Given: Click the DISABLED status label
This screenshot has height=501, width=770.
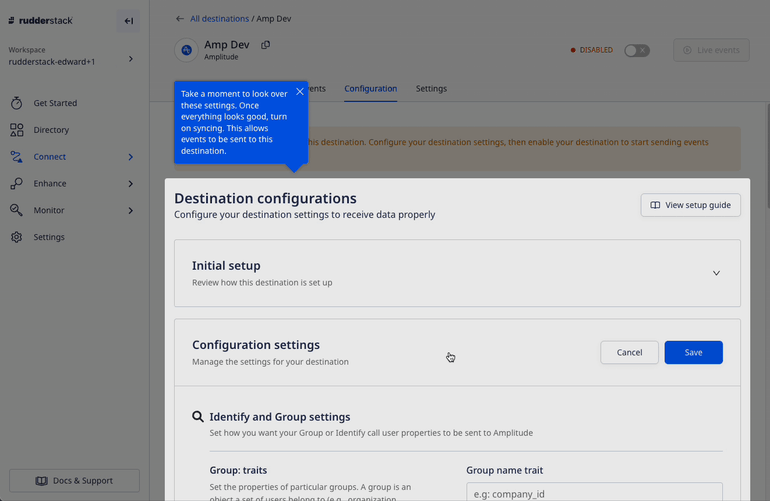Looking at the screenshot, I should pos(596,50).
